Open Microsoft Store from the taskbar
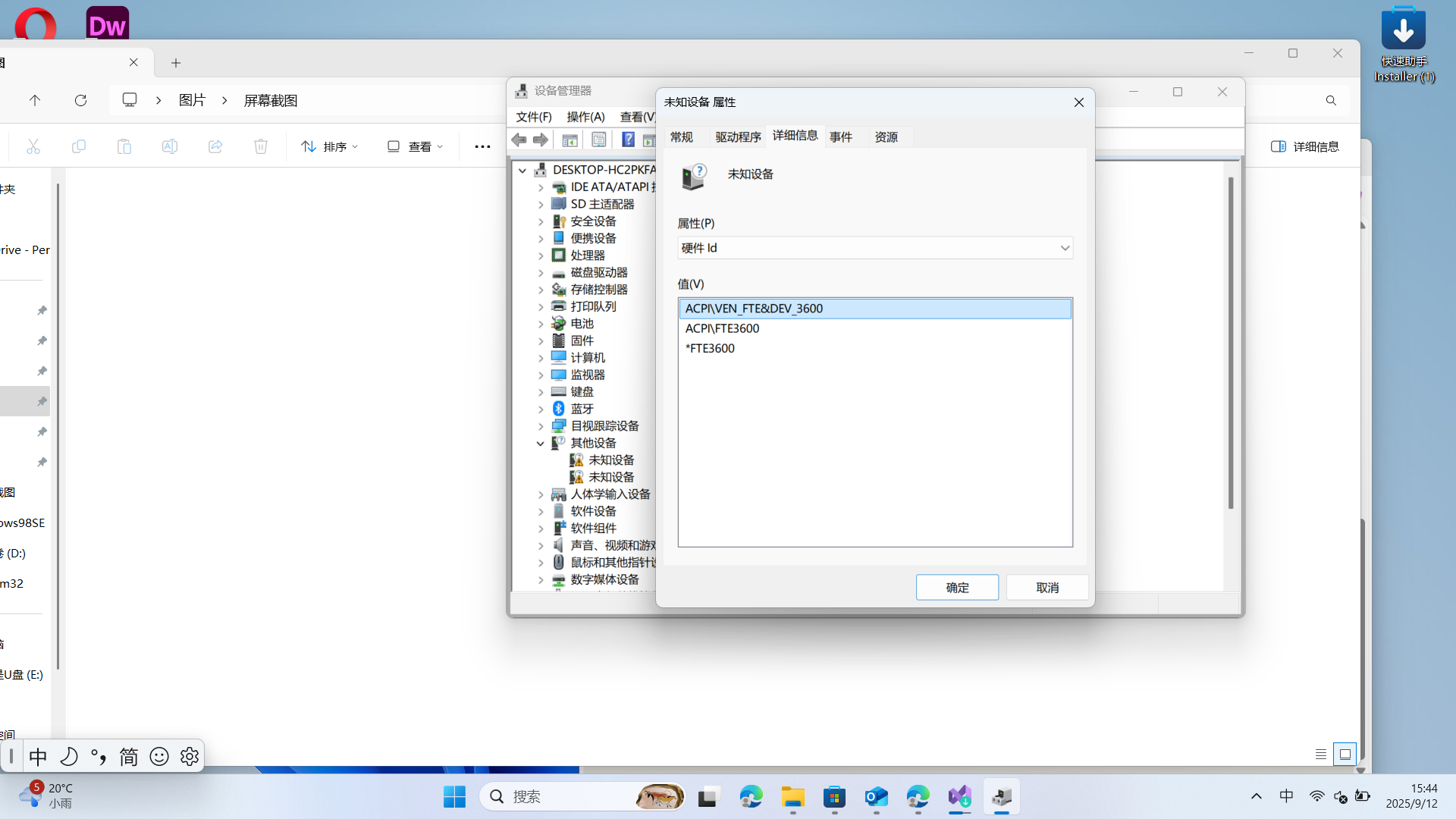This screenshot has height=819, width=1456. tap(834, 797)
